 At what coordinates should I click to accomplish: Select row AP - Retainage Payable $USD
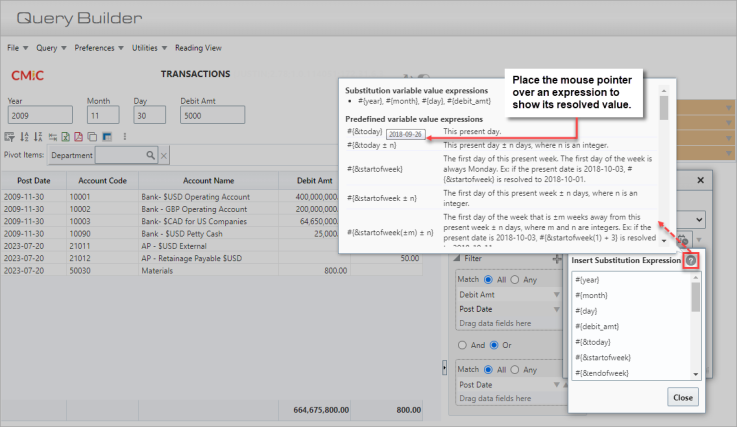tap(191, 258)
